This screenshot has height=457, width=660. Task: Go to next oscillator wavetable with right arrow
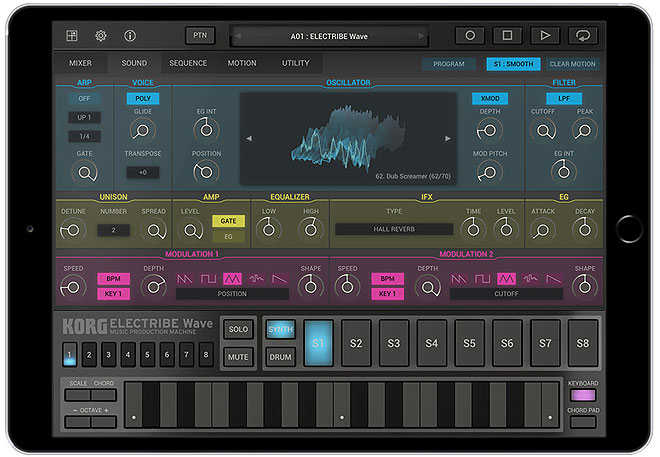point(447,138)
